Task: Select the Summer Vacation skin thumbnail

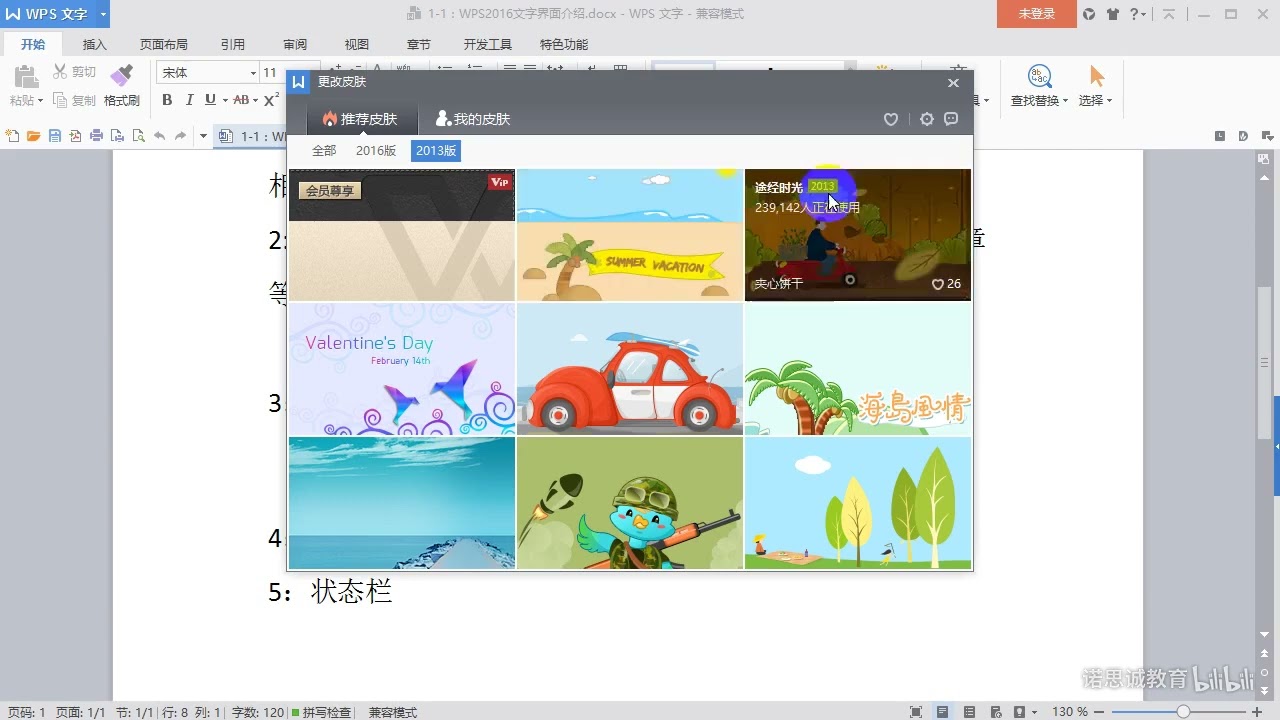Action: tap(630, 235)
